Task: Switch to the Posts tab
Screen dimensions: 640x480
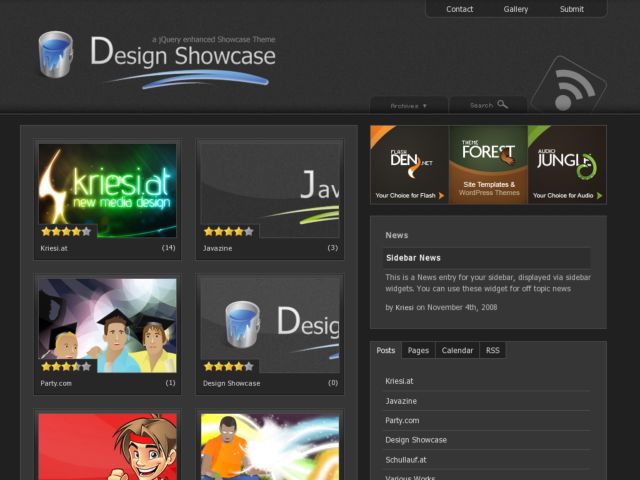Action: click(x=386, y=350)
